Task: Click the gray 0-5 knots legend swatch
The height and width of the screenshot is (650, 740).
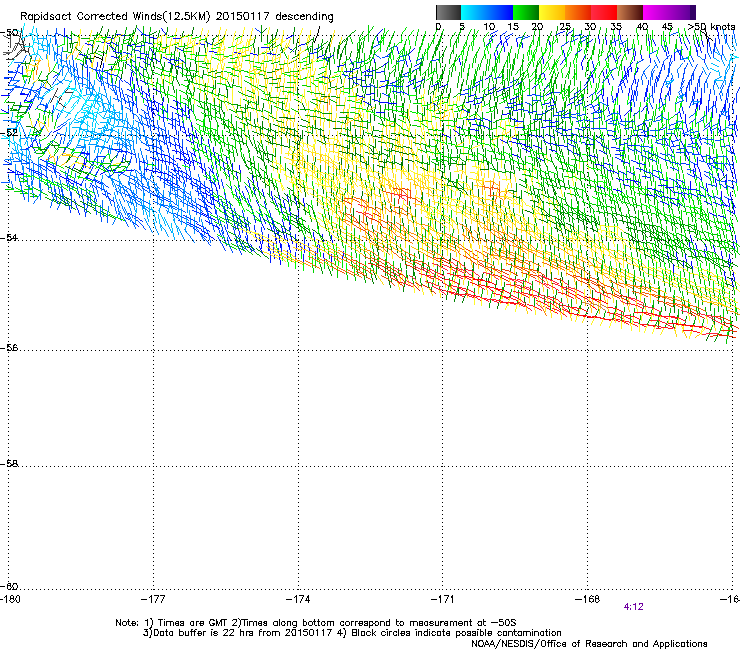Action: click(x=448, y=12)
